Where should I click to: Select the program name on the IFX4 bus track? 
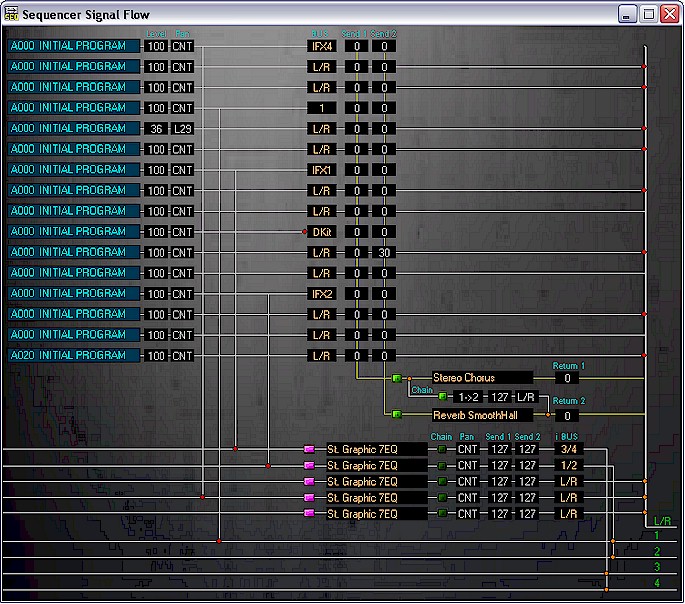pos(73,46)
